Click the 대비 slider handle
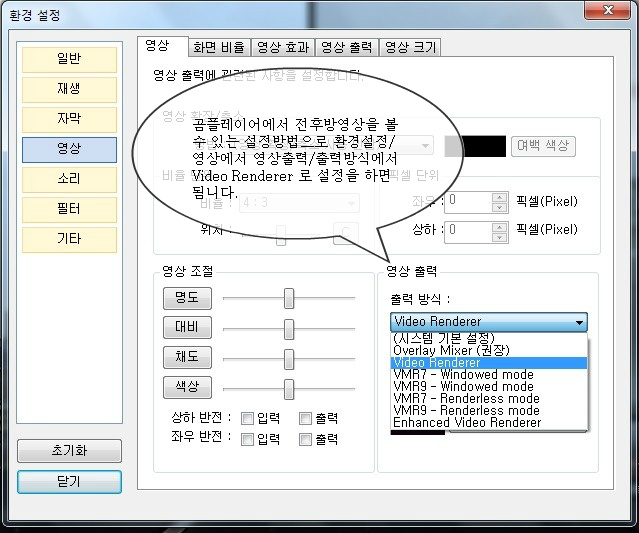 tap(289, 329)
